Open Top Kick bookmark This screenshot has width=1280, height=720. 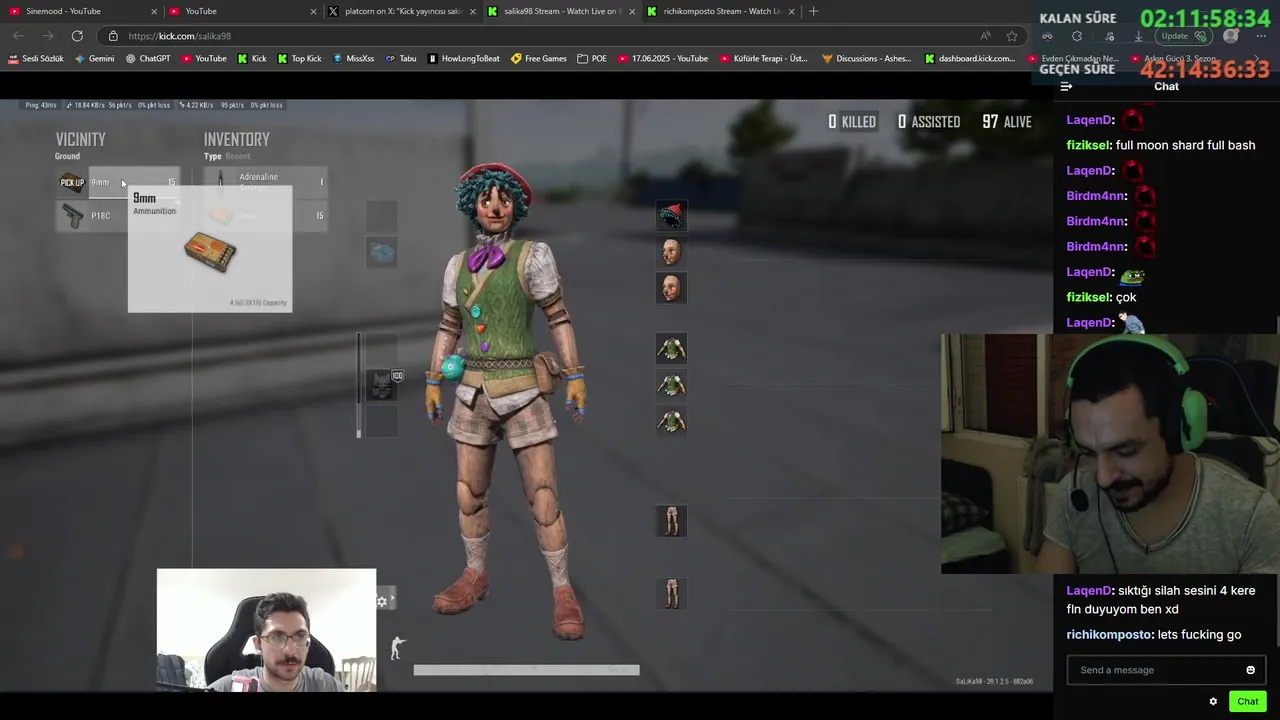tap(299, 59)
